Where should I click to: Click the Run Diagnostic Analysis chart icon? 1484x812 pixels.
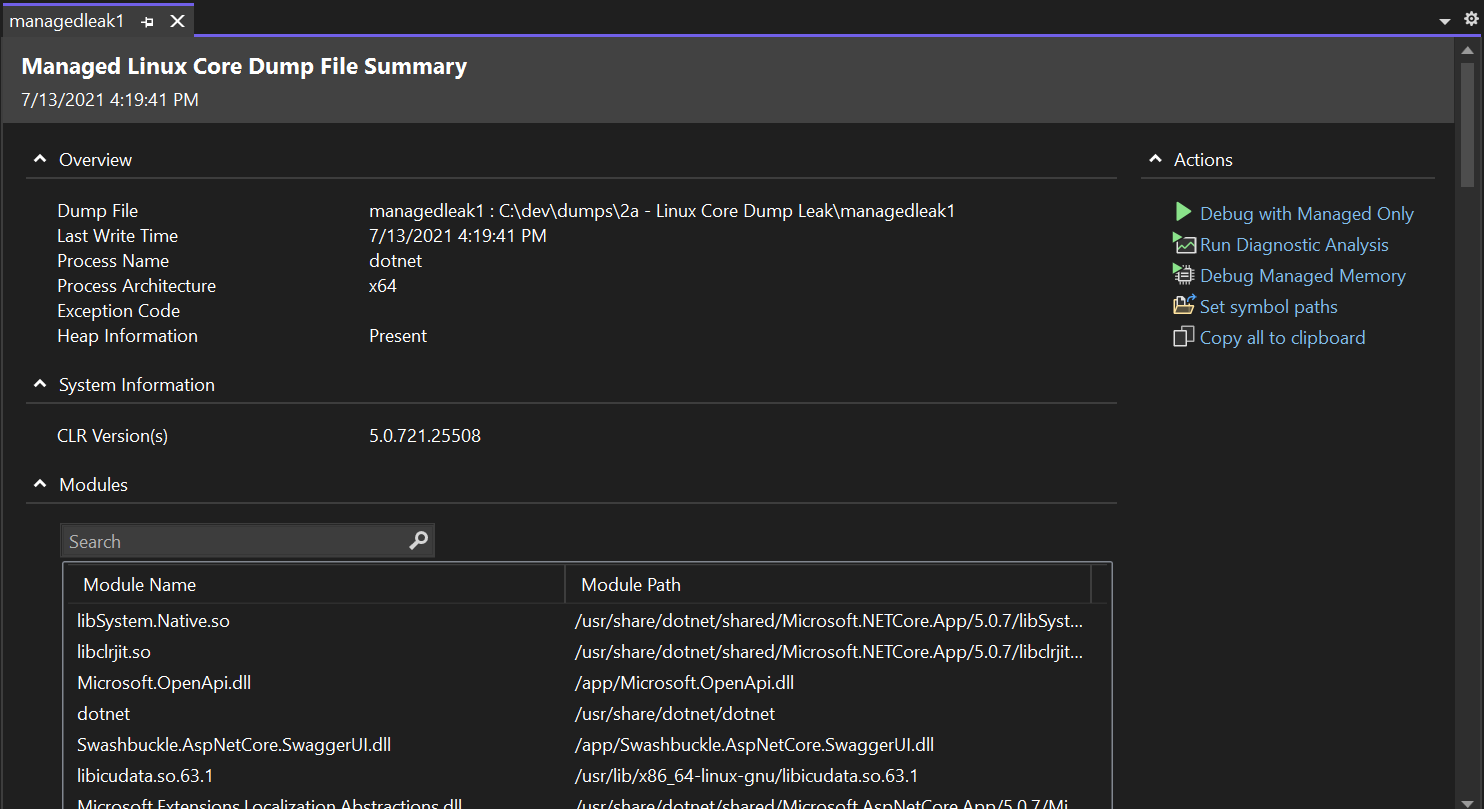coord(1184,243)
